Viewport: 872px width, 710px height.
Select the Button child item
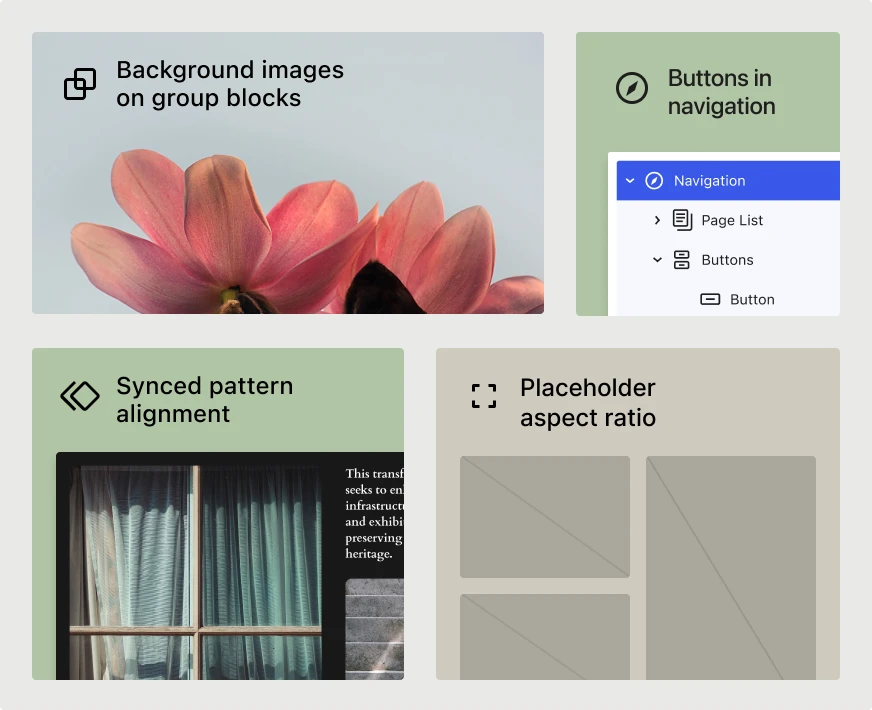tap(752, 299)
